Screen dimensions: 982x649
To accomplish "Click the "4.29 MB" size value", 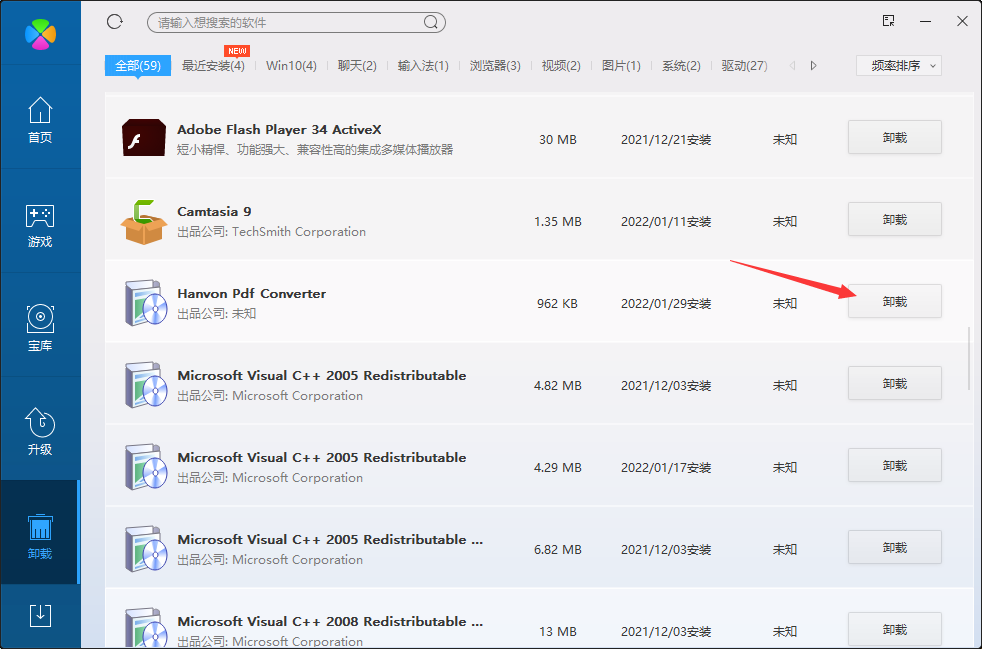I will pyautogui.click(x=558, y=468).
